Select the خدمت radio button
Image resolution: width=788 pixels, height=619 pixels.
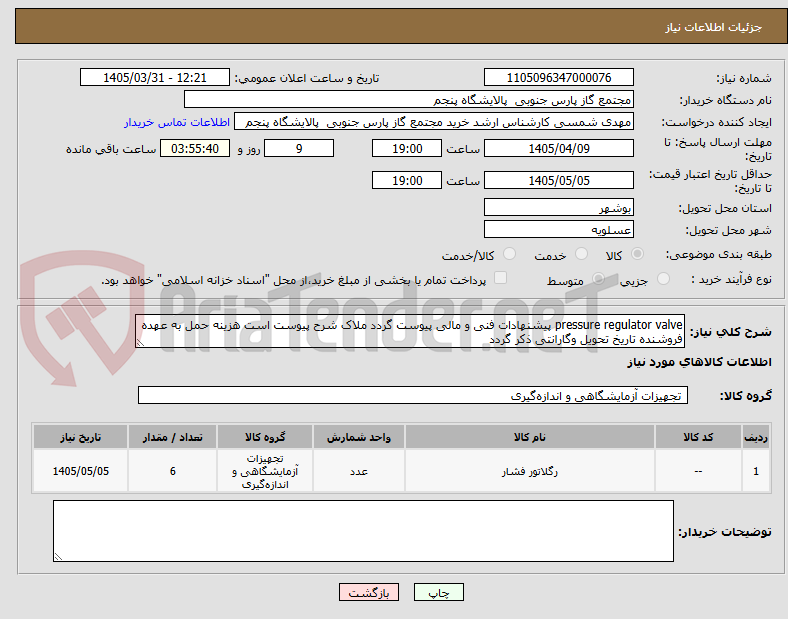(x=581, y=254)
